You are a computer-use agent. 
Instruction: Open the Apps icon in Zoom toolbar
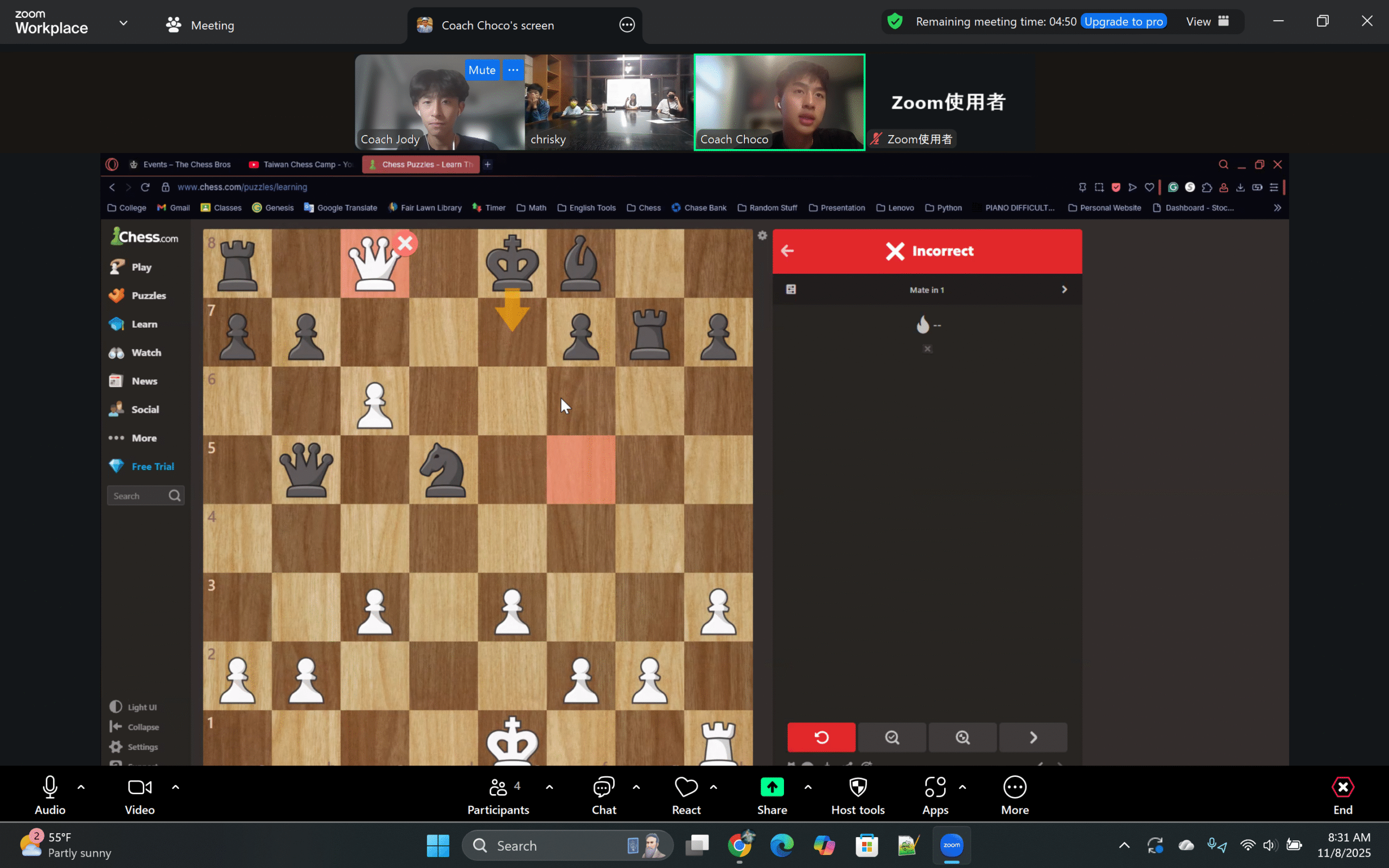935,788
